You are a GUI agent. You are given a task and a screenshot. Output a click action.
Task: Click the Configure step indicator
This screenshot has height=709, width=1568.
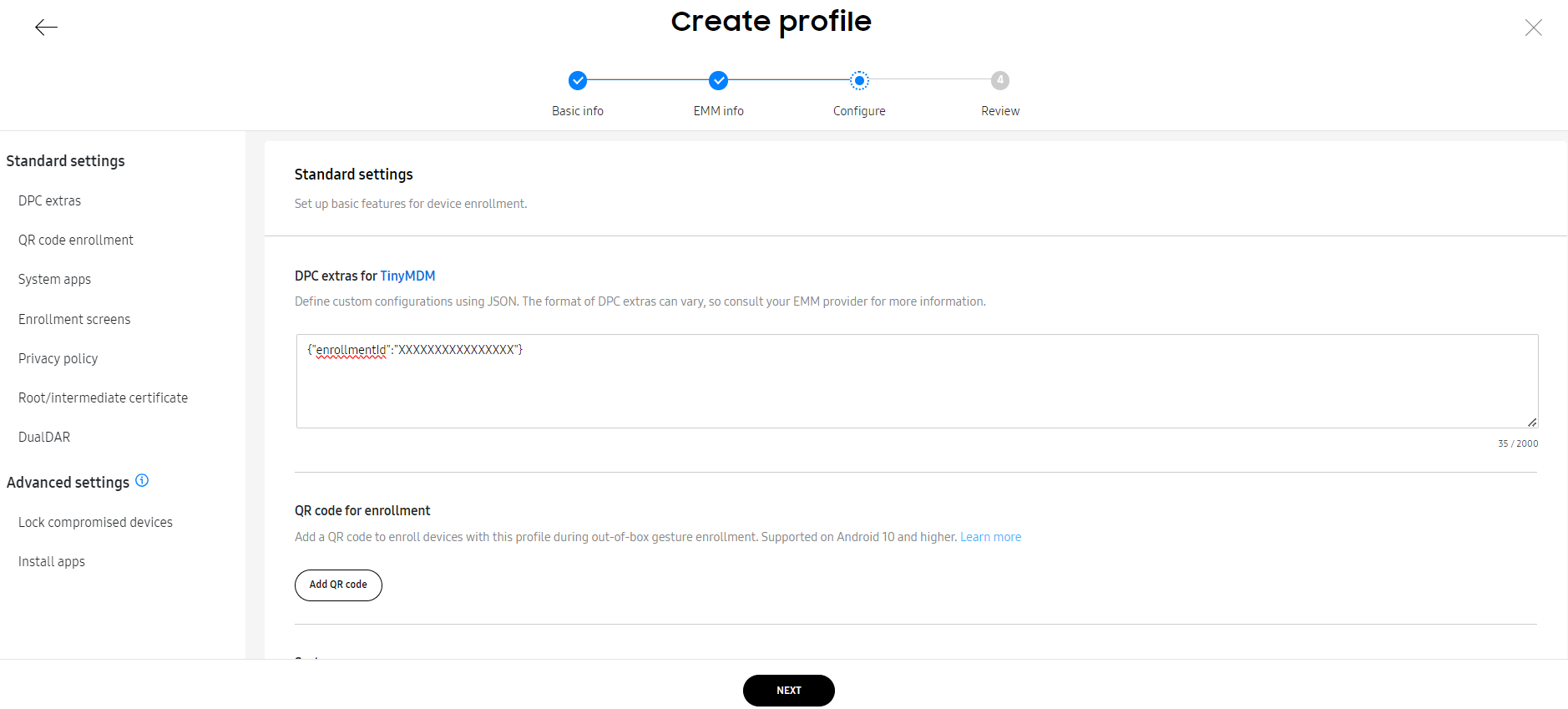point(859,80)
